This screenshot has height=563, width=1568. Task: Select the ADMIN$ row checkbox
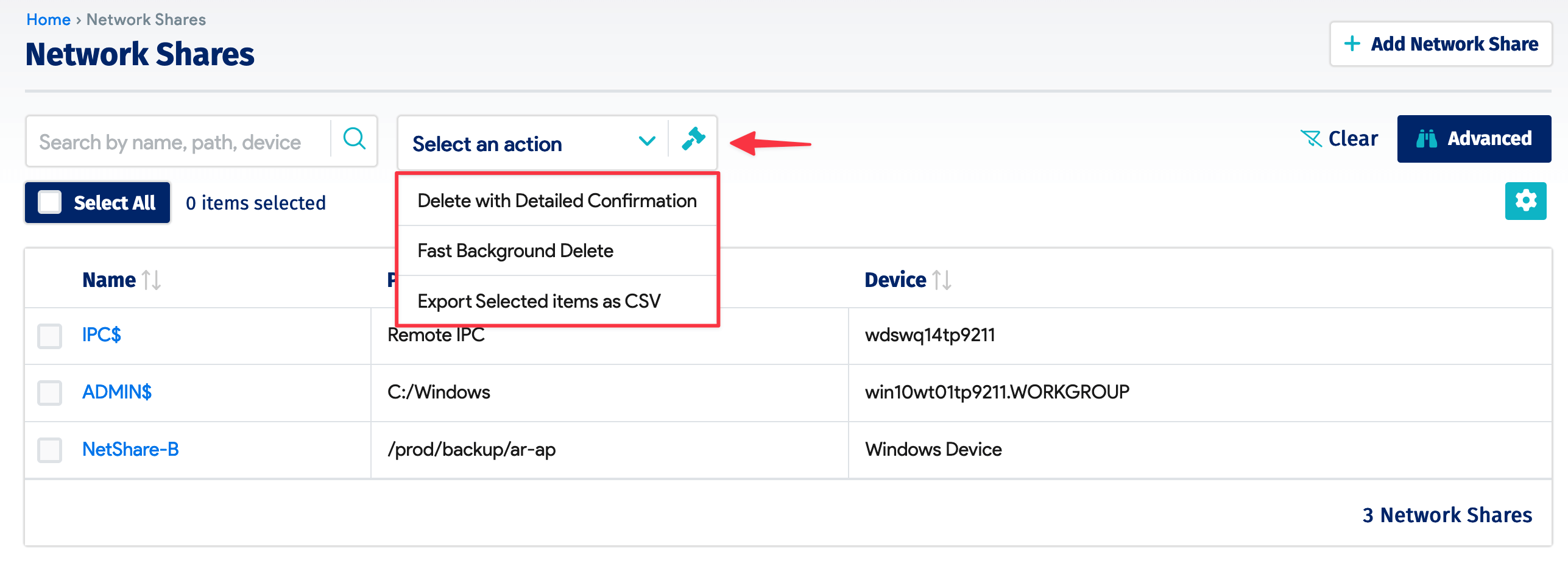pos(50,393)
